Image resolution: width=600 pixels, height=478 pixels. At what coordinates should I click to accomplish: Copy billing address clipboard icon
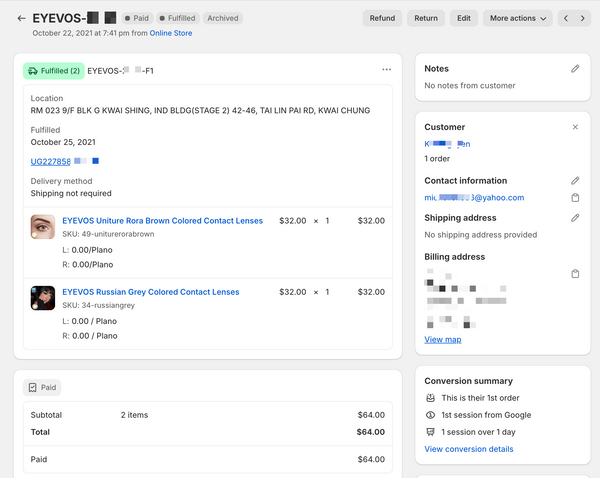point(575,274)
